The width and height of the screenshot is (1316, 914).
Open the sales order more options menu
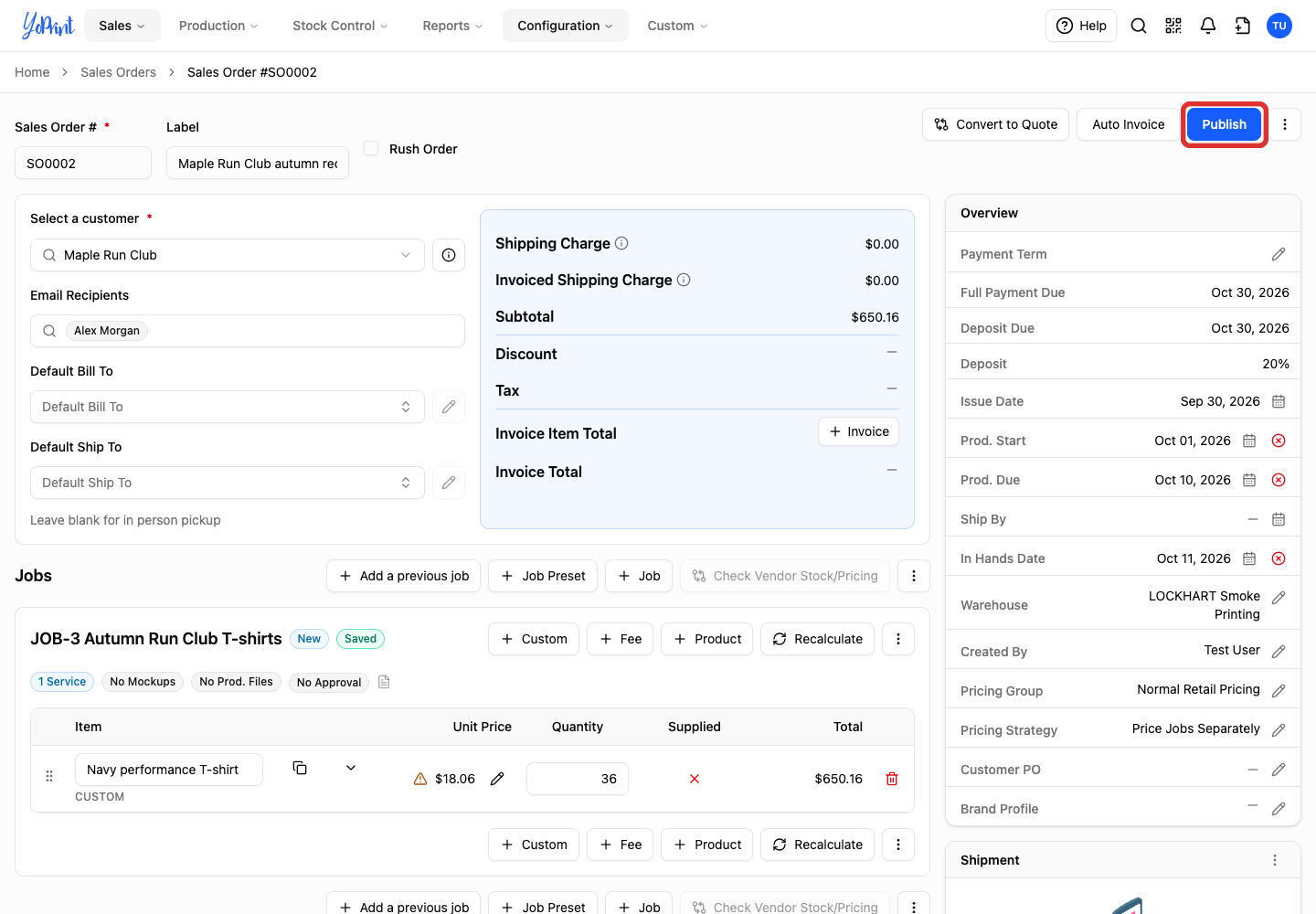pyautogui.click(x=1285, y=124)
